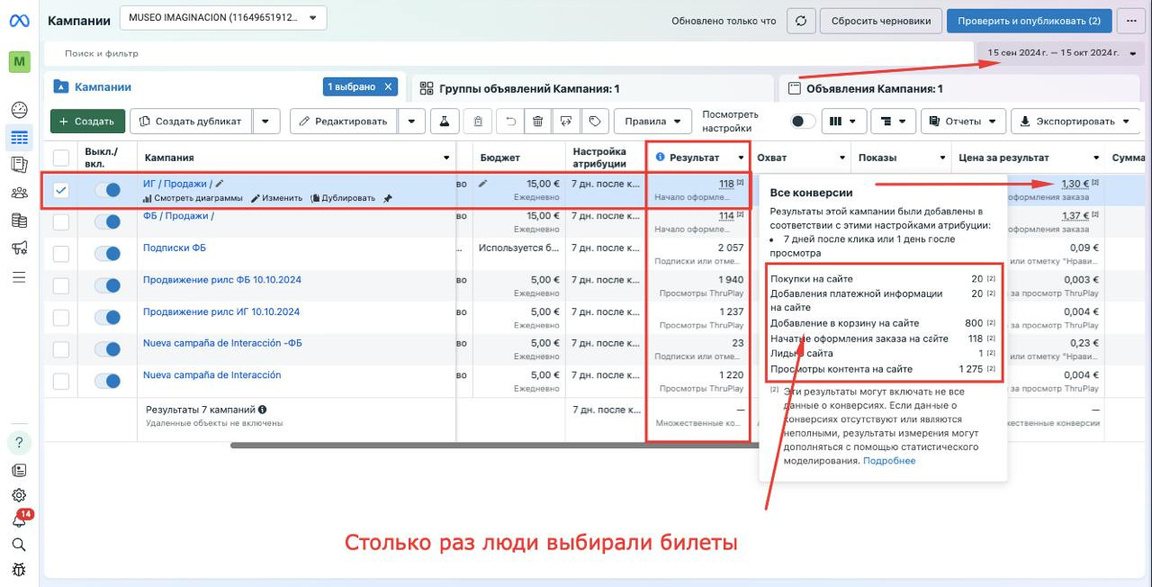The width and height of the screenshot is (1152, 587).
Task: Open the Отчеты dropdown
Action: tap(962, 121)
